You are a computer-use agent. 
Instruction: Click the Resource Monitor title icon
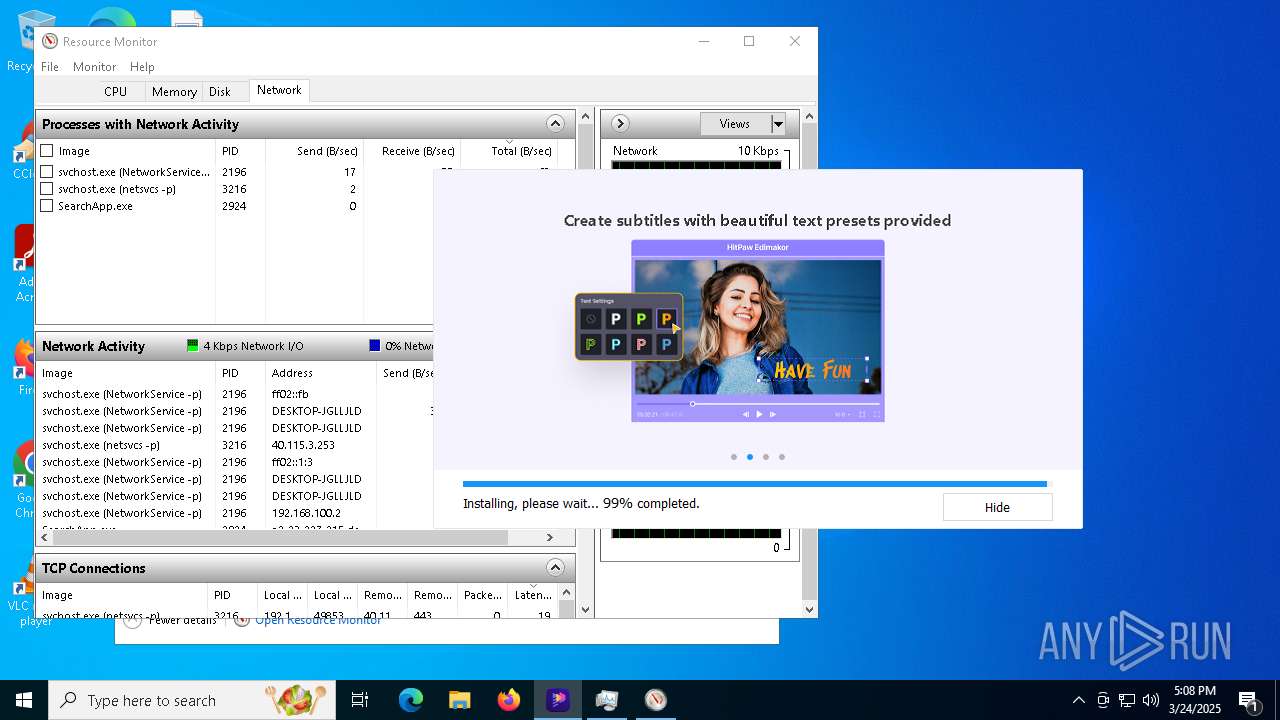(50, 41)
